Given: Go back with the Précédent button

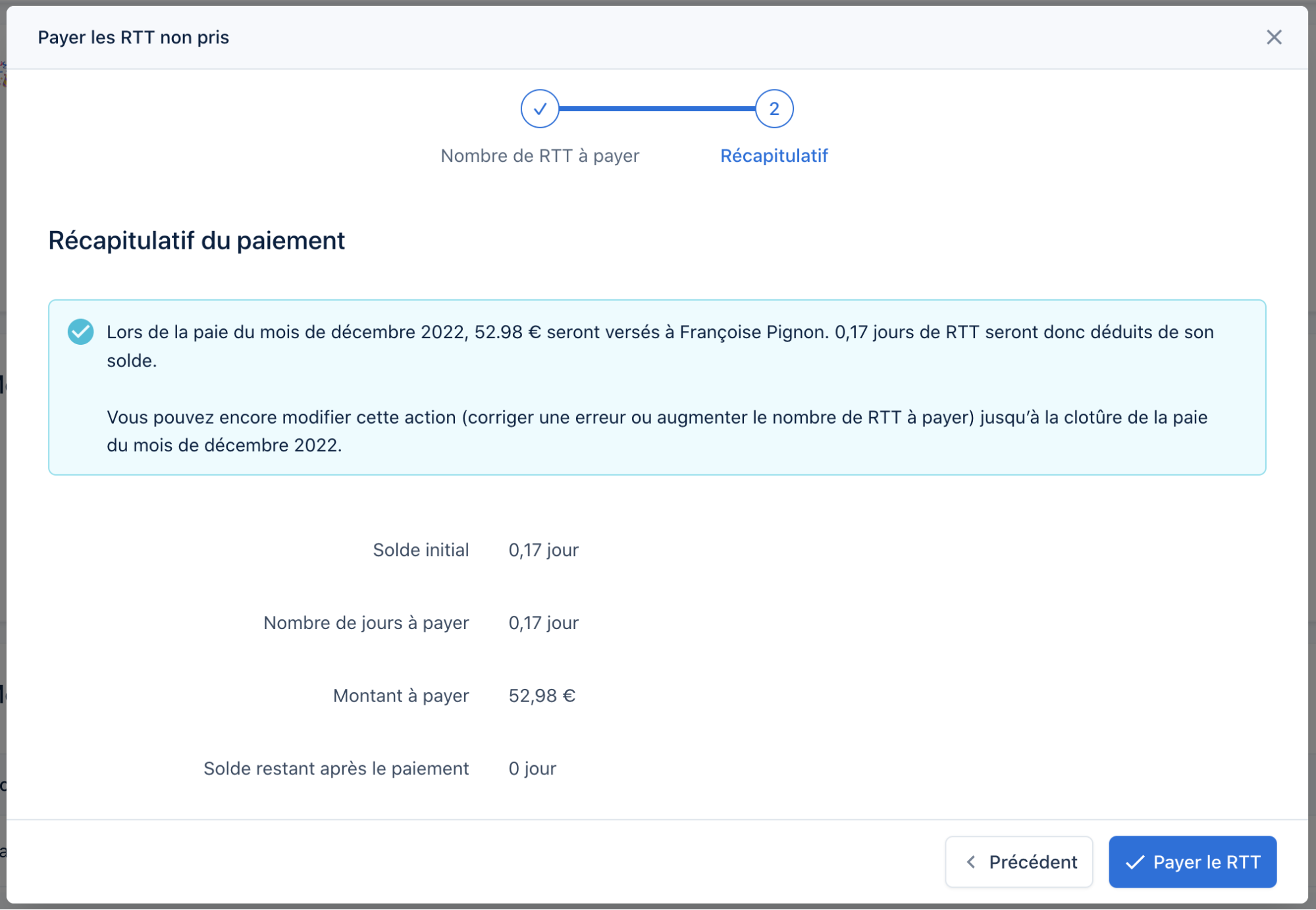Looking at the screenshot, I should click(x=1018, y=861).
